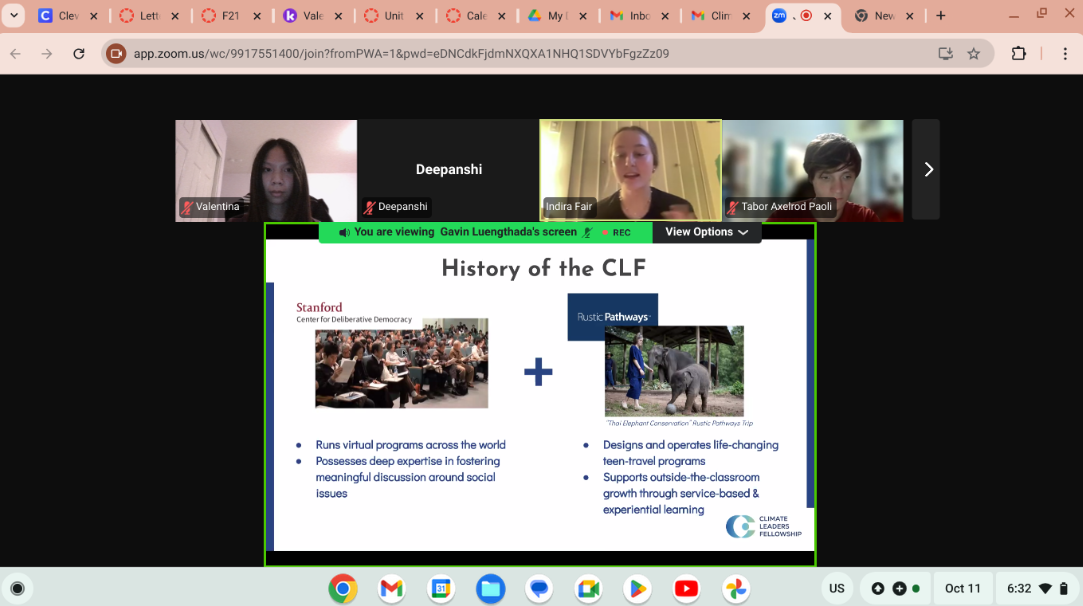Image resolution: width=1083 pixels, height=606 pixels.
Task: Close the New tab
Action: click(910, 16)
